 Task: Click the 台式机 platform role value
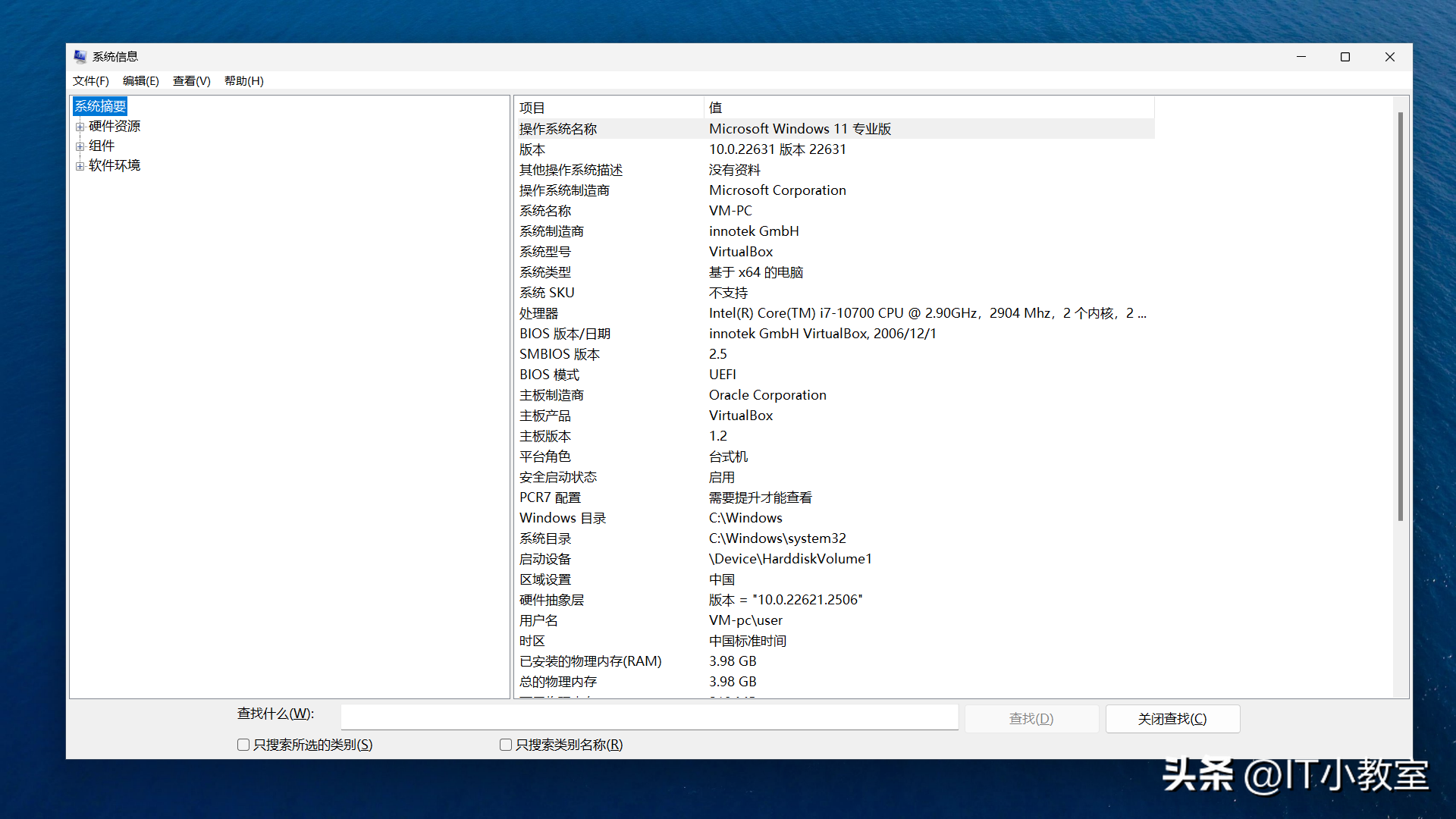pos(728,457)
